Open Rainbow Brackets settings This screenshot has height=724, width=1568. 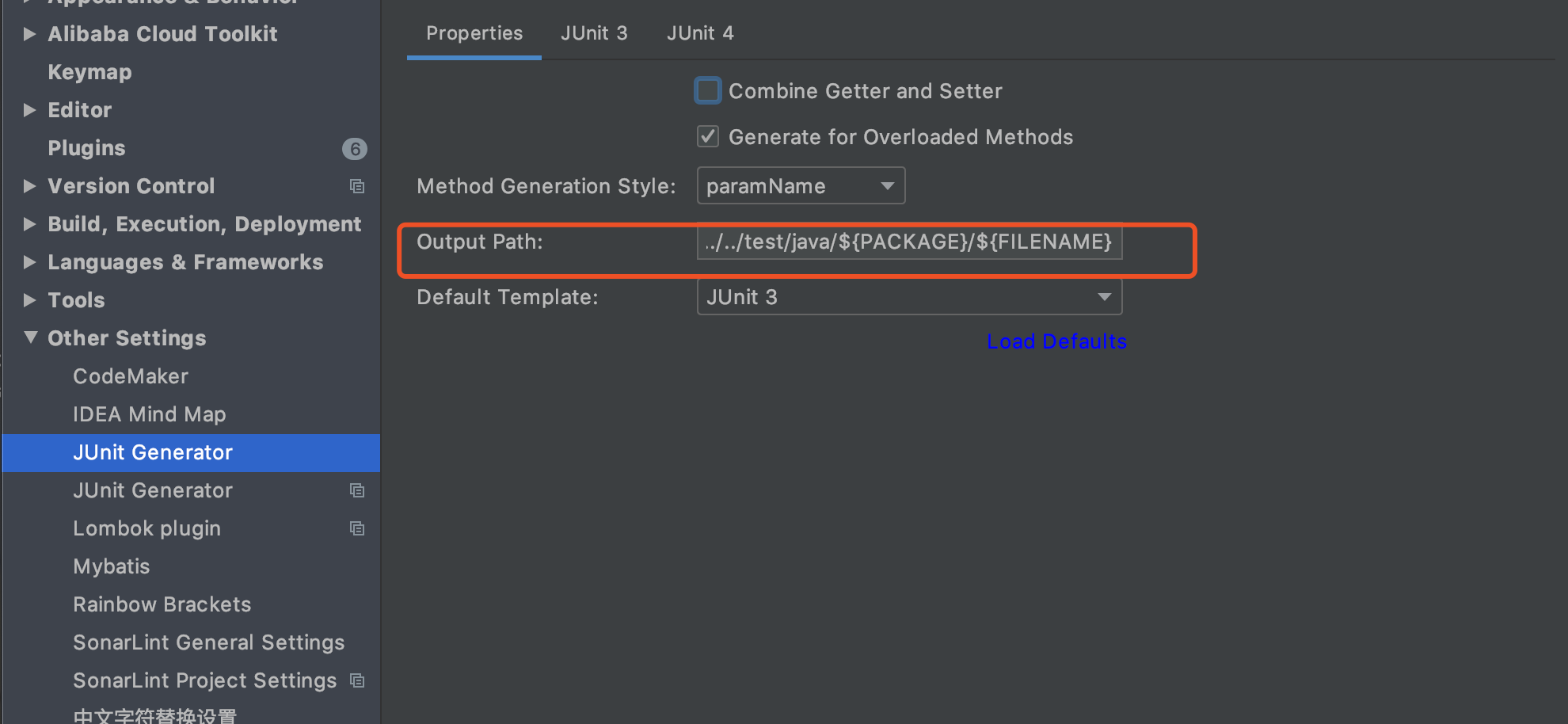pyautogui.click(x=162, y=604)
